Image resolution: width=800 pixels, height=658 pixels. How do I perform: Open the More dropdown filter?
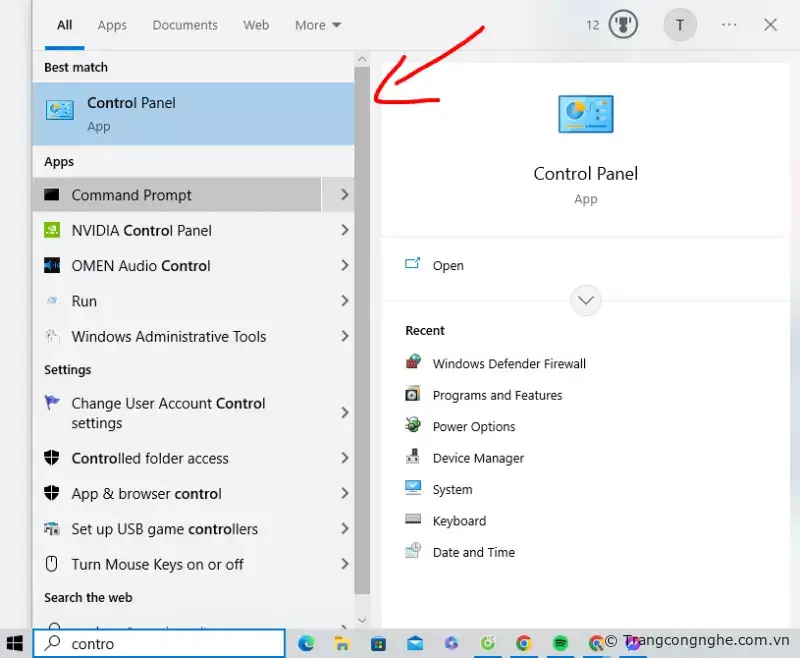click(318, 25)
